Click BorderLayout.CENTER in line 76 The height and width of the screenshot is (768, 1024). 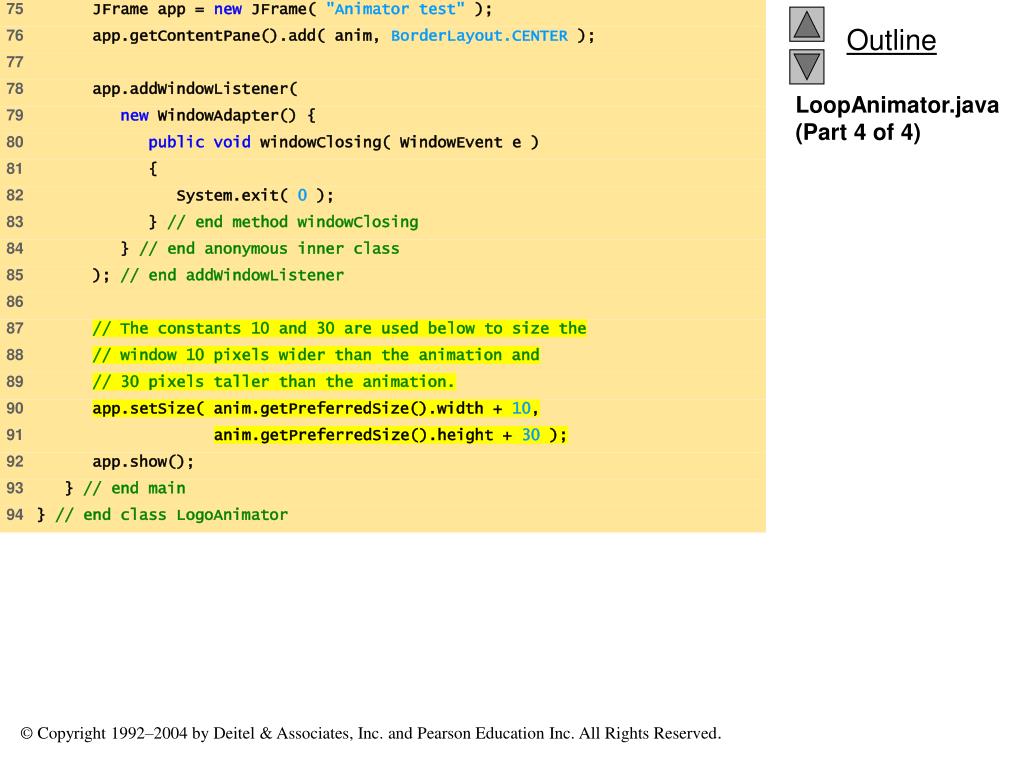[x=479, y=36]
